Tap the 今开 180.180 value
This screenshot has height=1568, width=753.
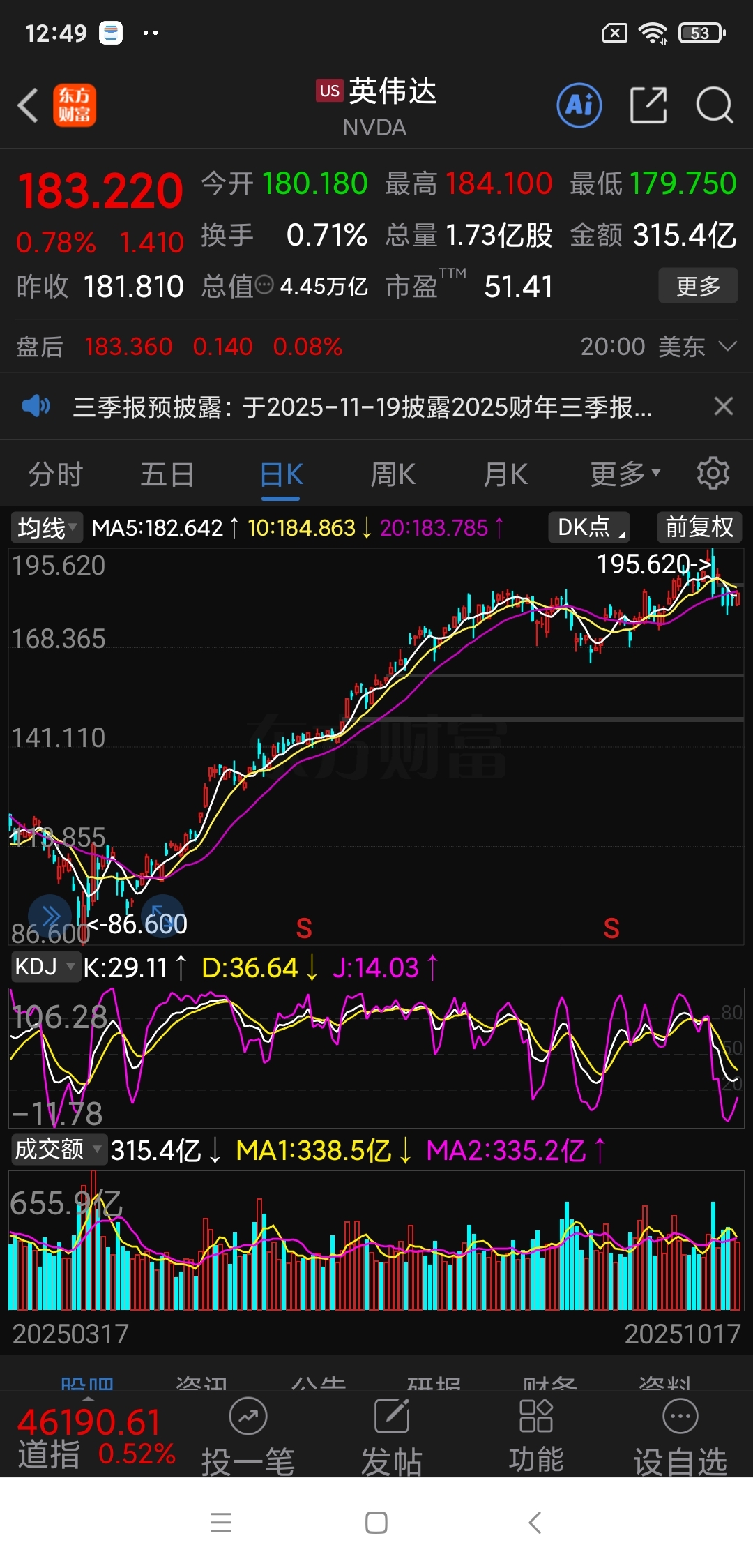pyautogui.click(x=314, y=183)
